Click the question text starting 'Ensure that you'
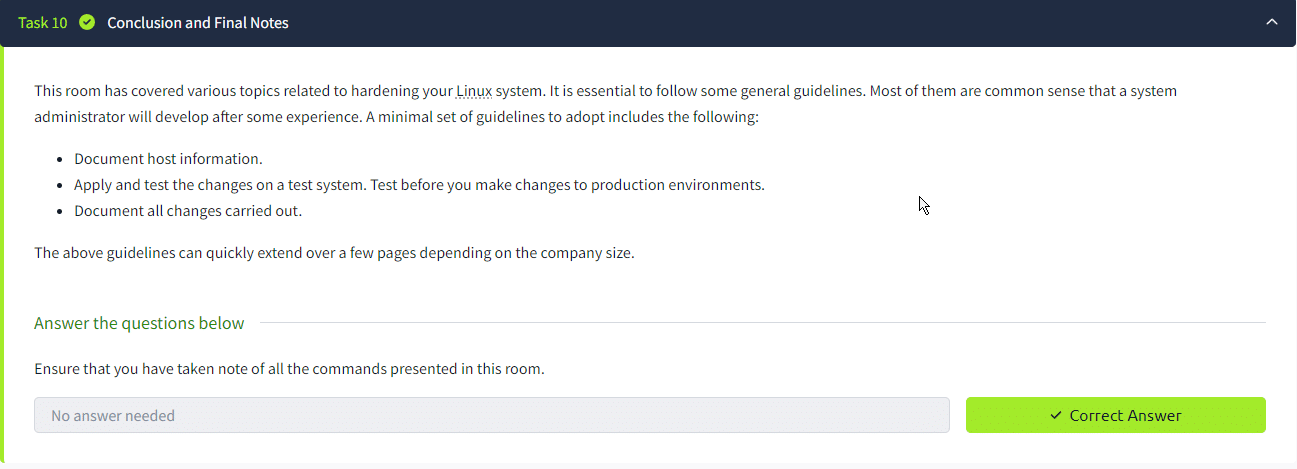This screenshot has height=469, width=1297. (289, 369)
